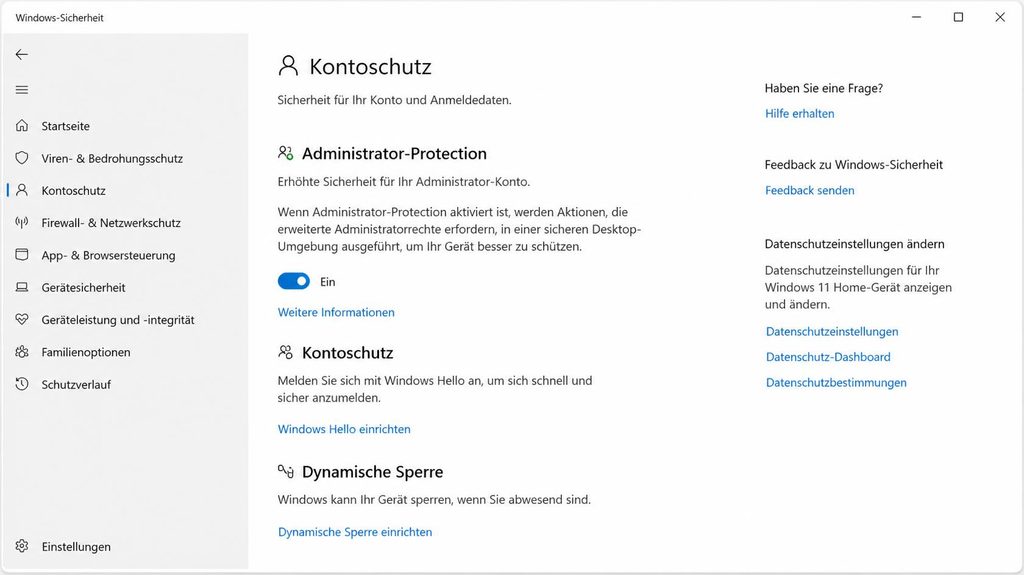Minimize the Windows-Sicherheit window
The image size is (1024, 575).
(x=916, y=17)
